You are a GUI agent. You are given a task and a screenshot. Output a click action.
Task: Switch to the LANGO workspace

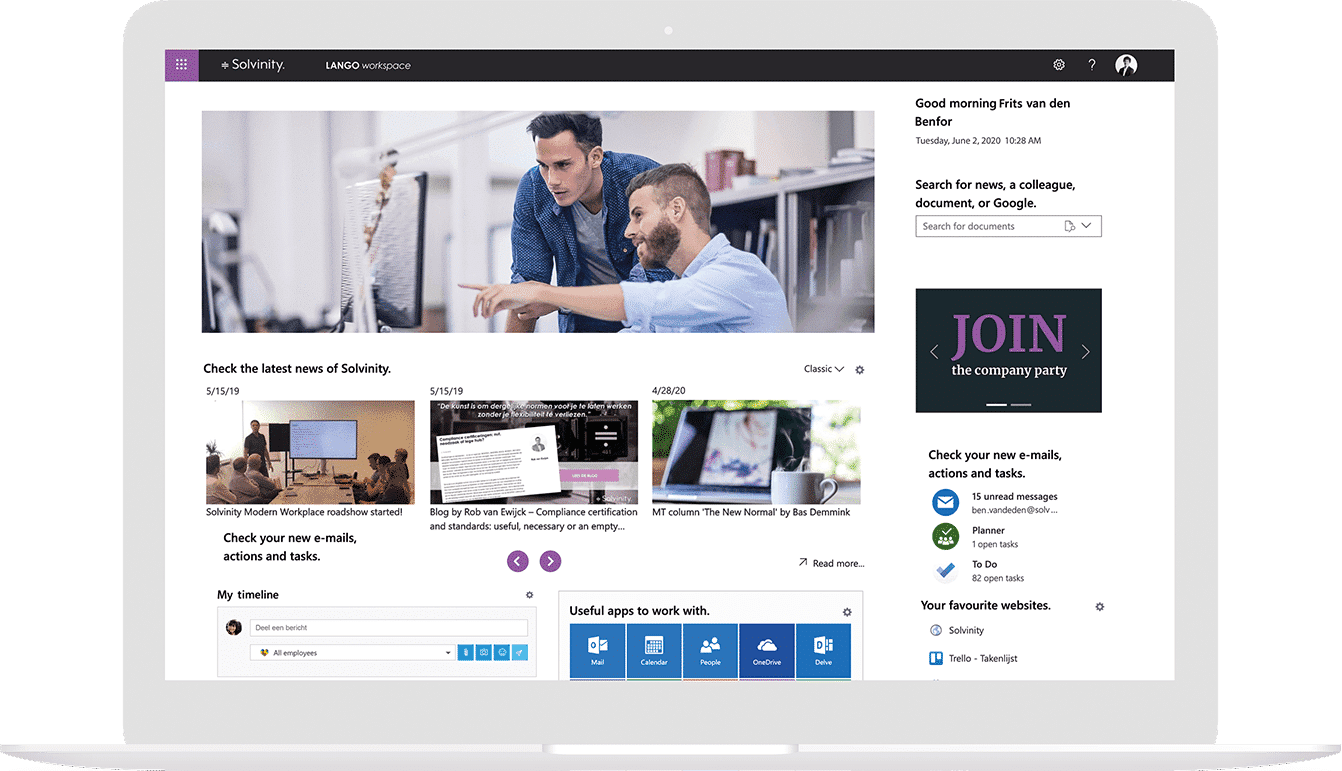pyautogui.click(x=368, y=64)
